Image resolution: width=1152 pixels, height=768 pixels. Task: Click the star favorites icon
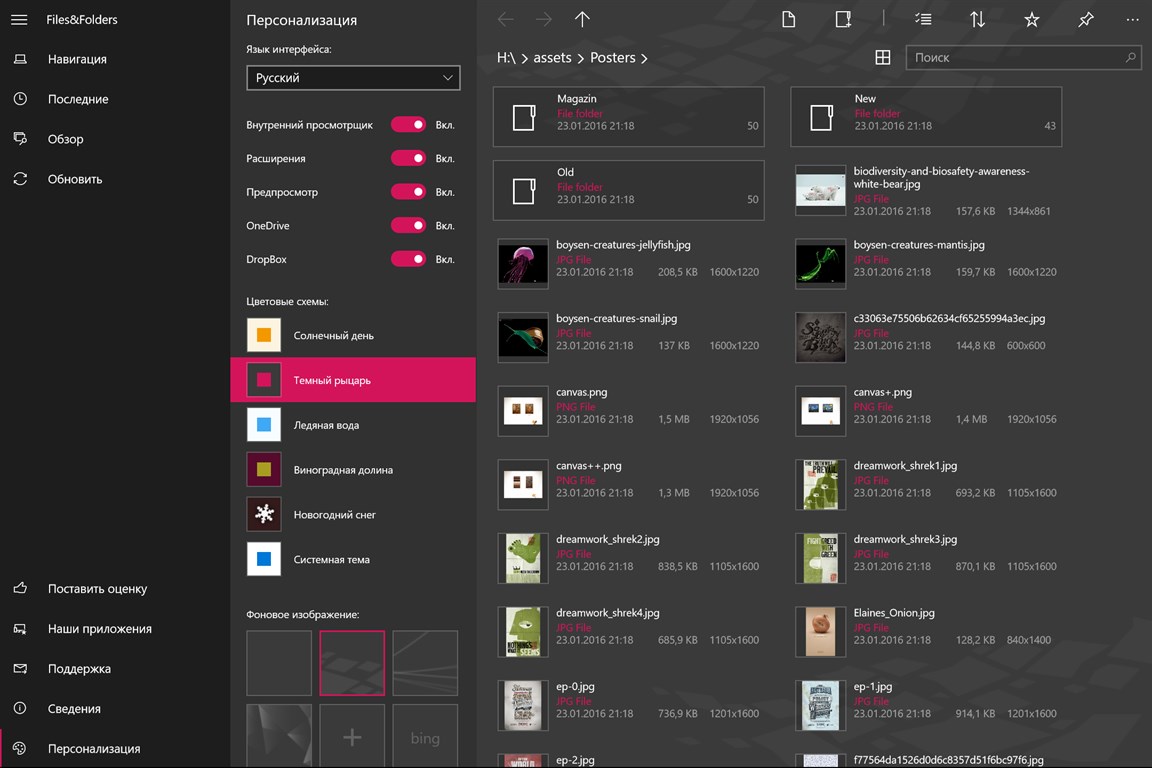tap(1032, 19)
